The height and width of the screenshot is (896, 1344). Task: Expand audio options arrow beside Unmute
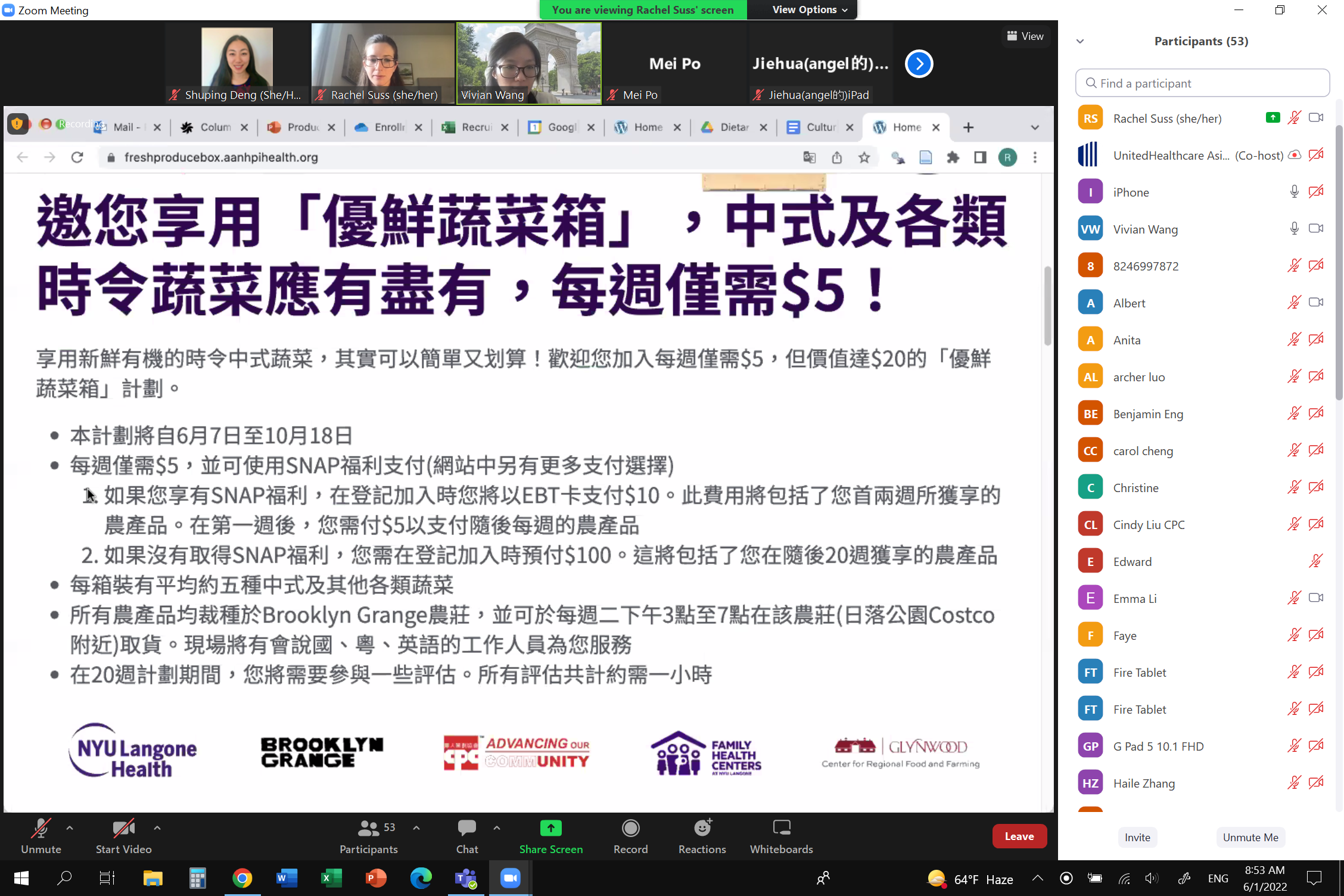(x=70, y=827)
